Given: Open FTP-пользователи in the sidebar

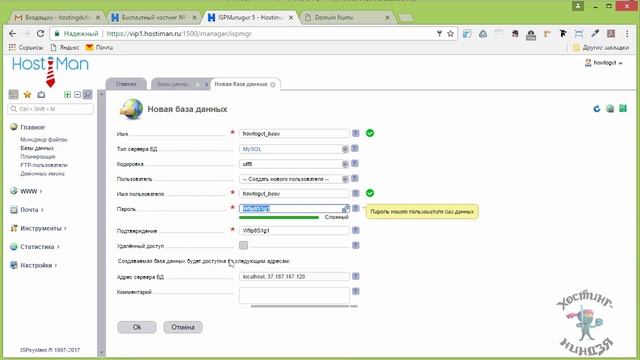Looking at the screenshot, I should click(x=44, y=165).
